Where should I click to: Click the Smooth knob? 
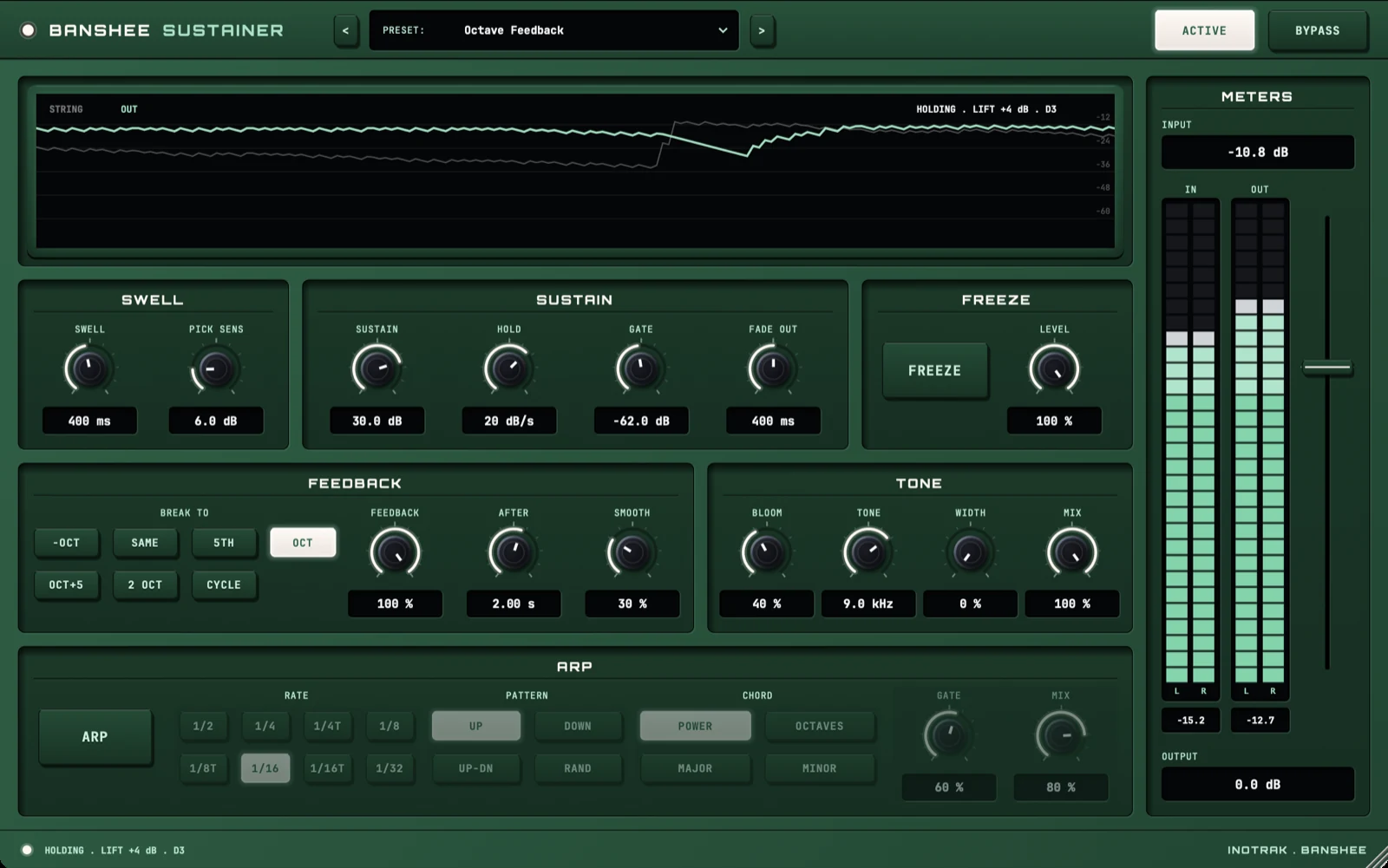coord(632,552)
